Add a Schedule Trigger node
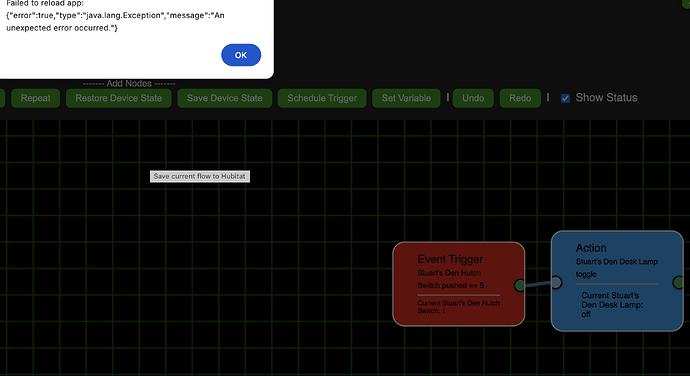The image size is (690, 376). coord(322,98)
